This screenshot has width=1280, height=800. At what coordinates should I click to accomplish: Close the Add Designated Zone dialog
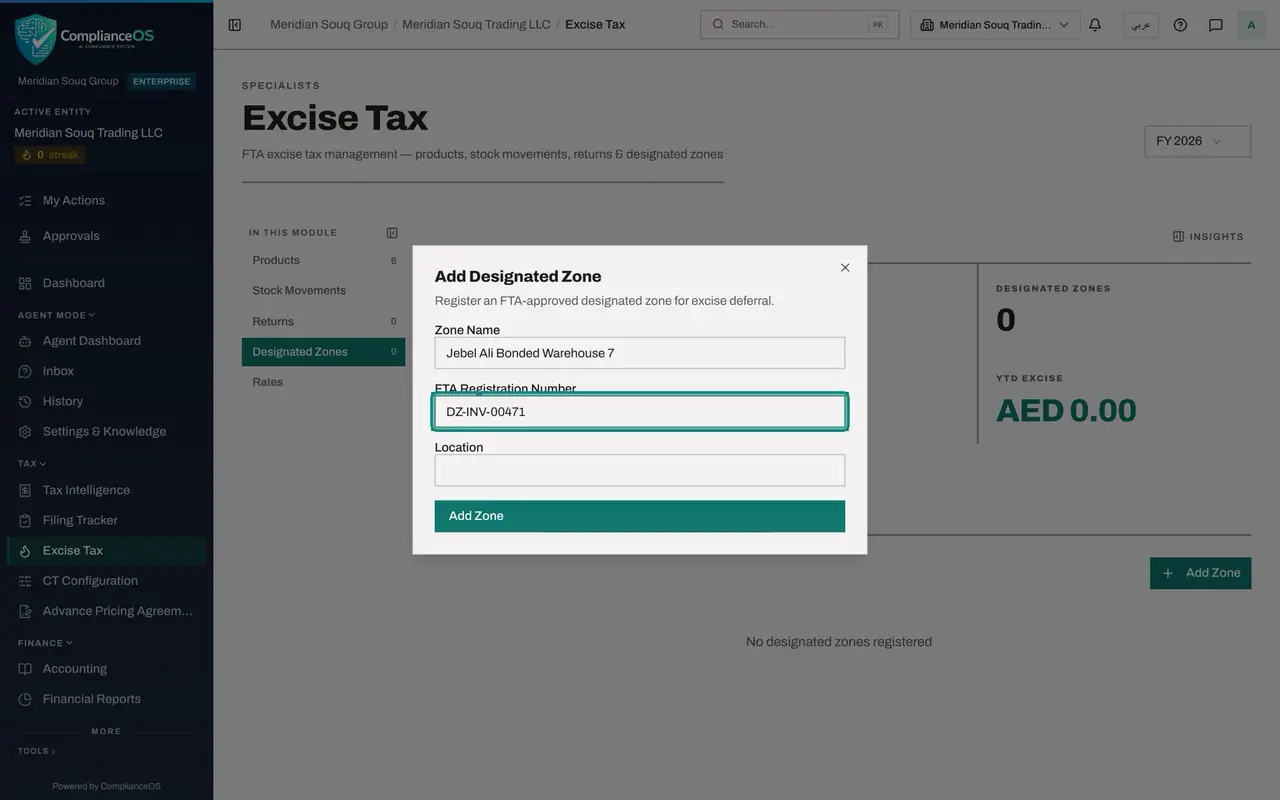click(845, 268)
